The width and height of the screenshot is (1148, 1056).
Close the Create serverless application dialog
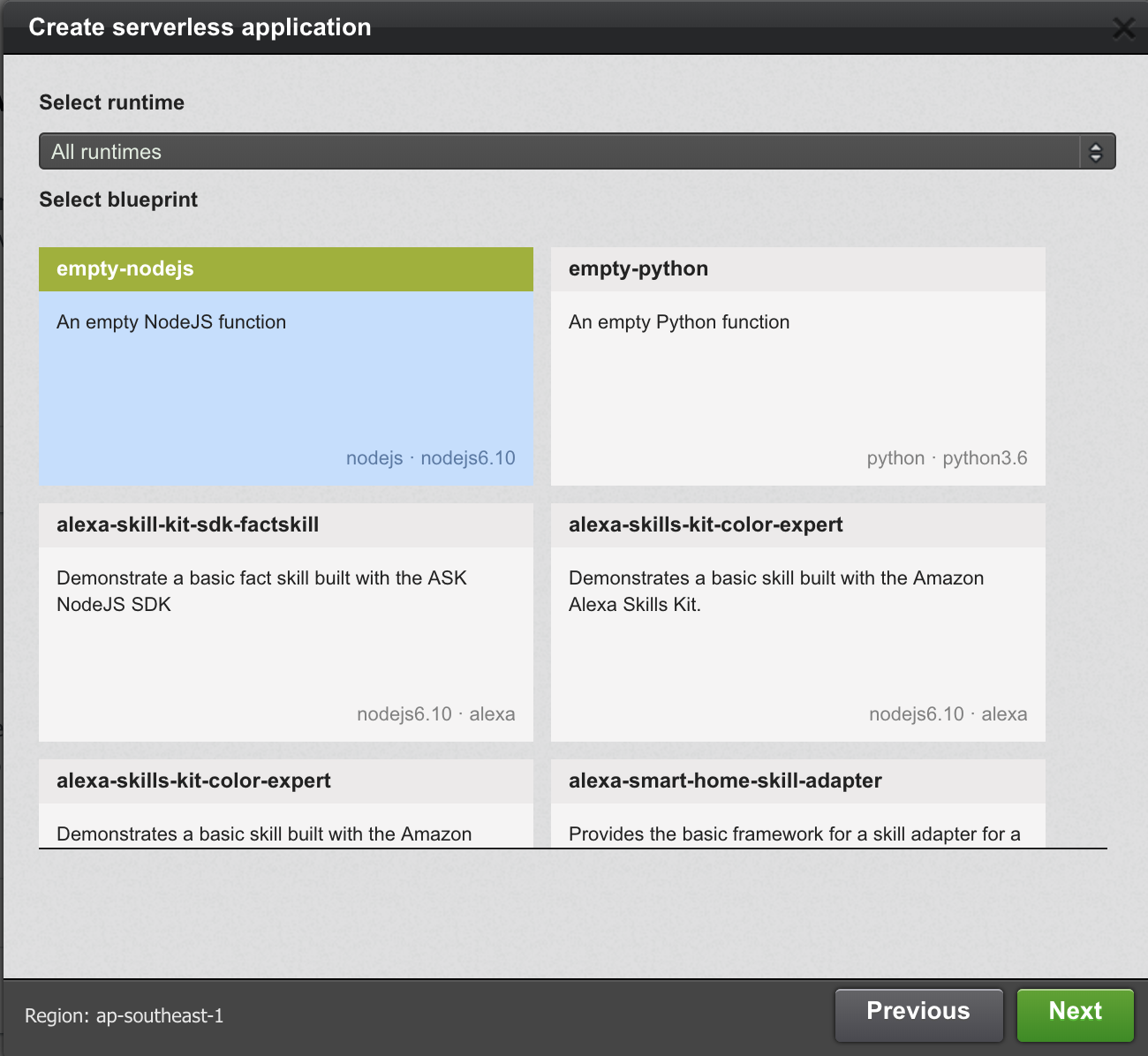click(1123, 28)
